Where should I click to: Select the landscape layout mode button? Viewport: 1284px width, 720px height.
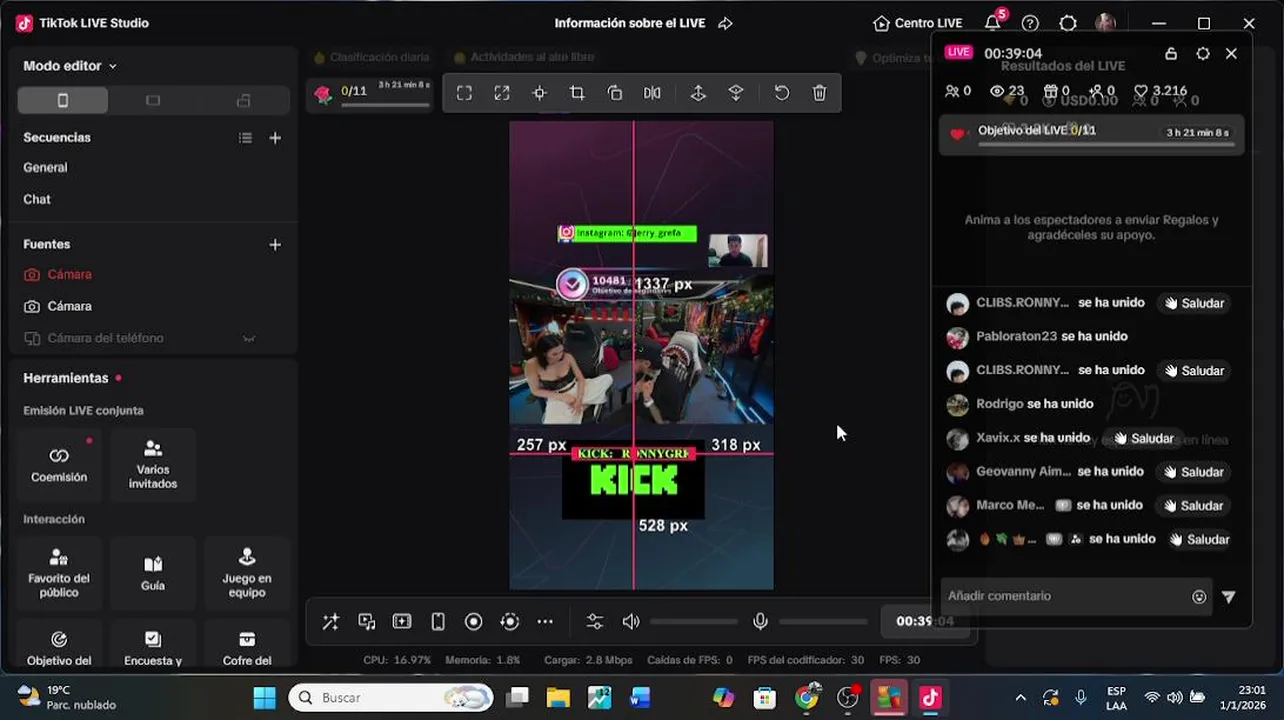coord(153,100)
